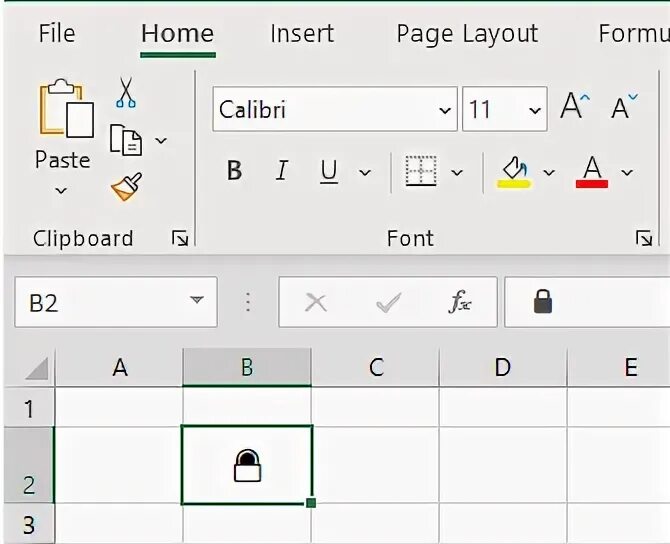The height and width of the screenshot is (544, 670).
Task: Expand the Name Box dropdown arrow
Action: [x=197, y=302]
